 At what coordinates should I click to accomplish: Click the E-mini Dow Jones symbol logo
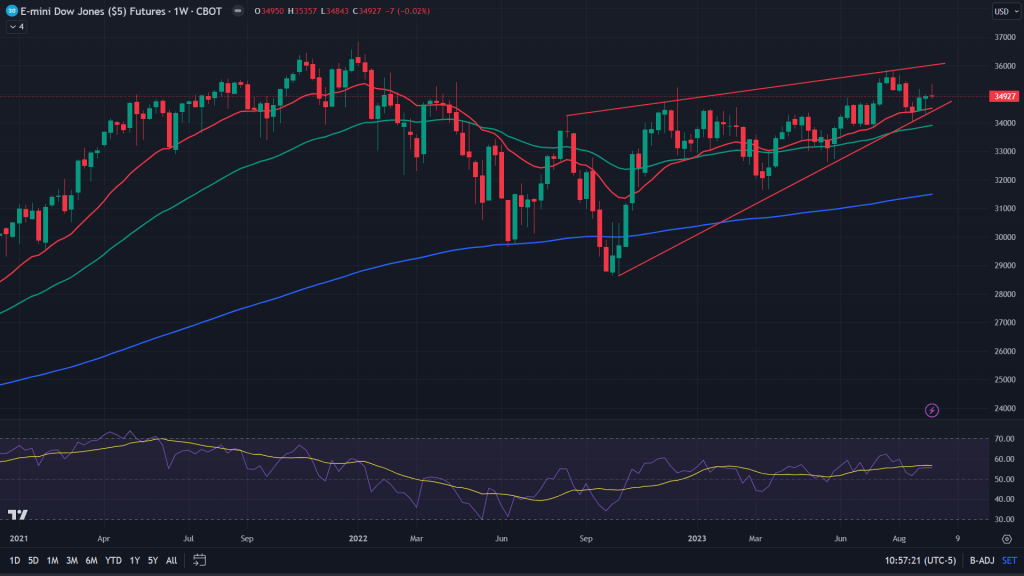pyautogui.click(x=11, y=11)
